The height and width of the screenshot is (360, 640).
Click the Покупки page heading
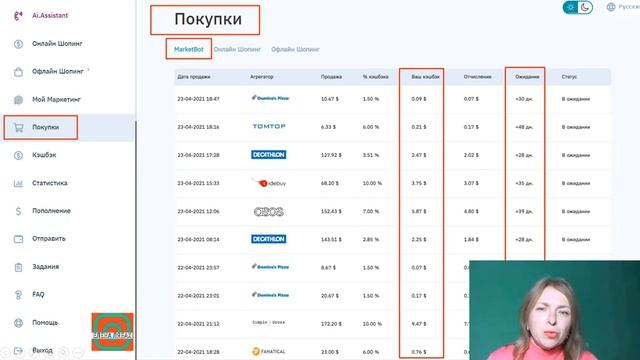208,19
